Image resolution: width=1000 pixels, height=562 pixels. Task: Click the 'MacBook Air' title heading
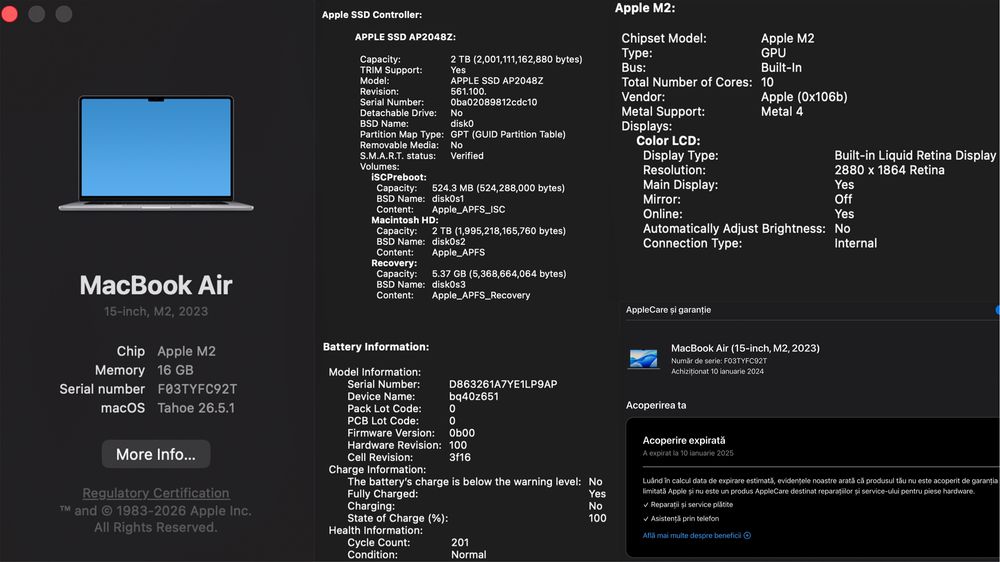click(x=156, y=285)
